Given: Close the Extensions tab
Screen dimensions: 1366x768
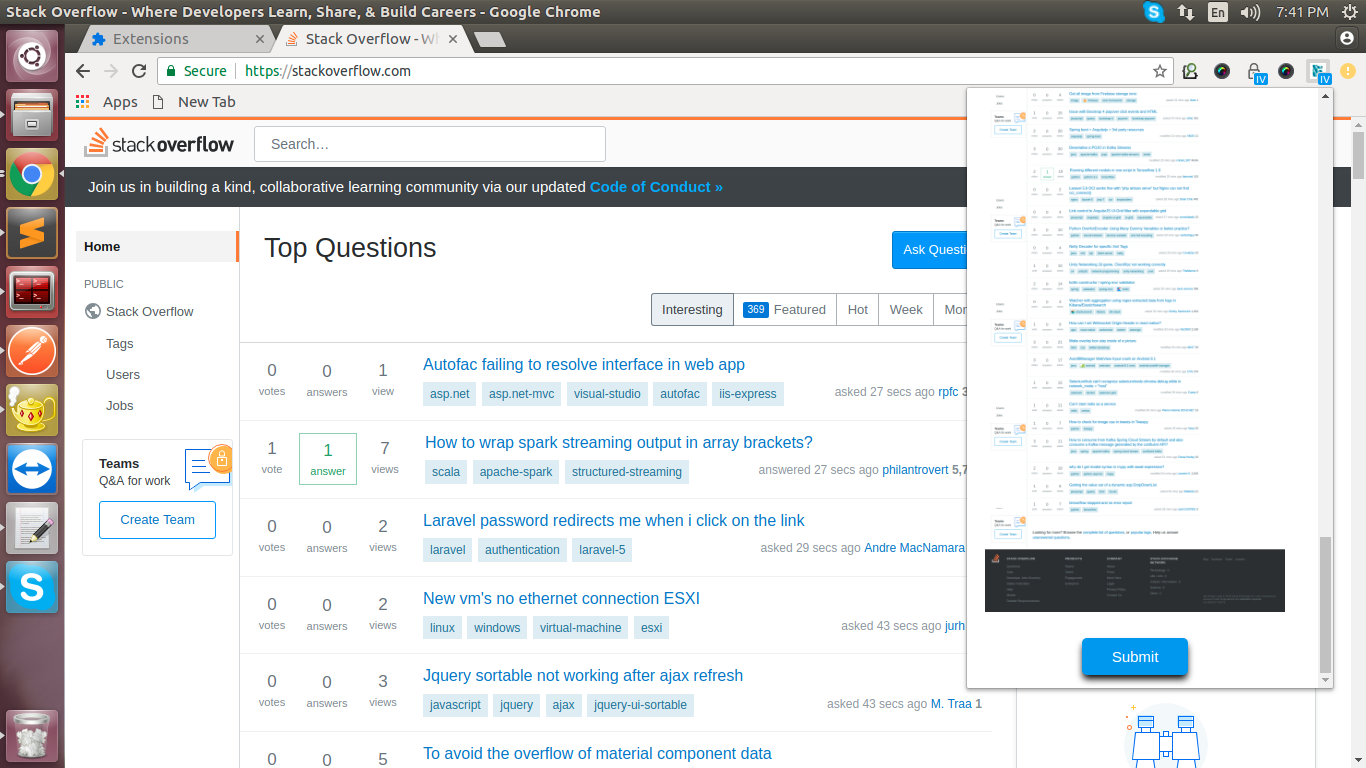Looking at the screenshot, I should coord(260,39).
